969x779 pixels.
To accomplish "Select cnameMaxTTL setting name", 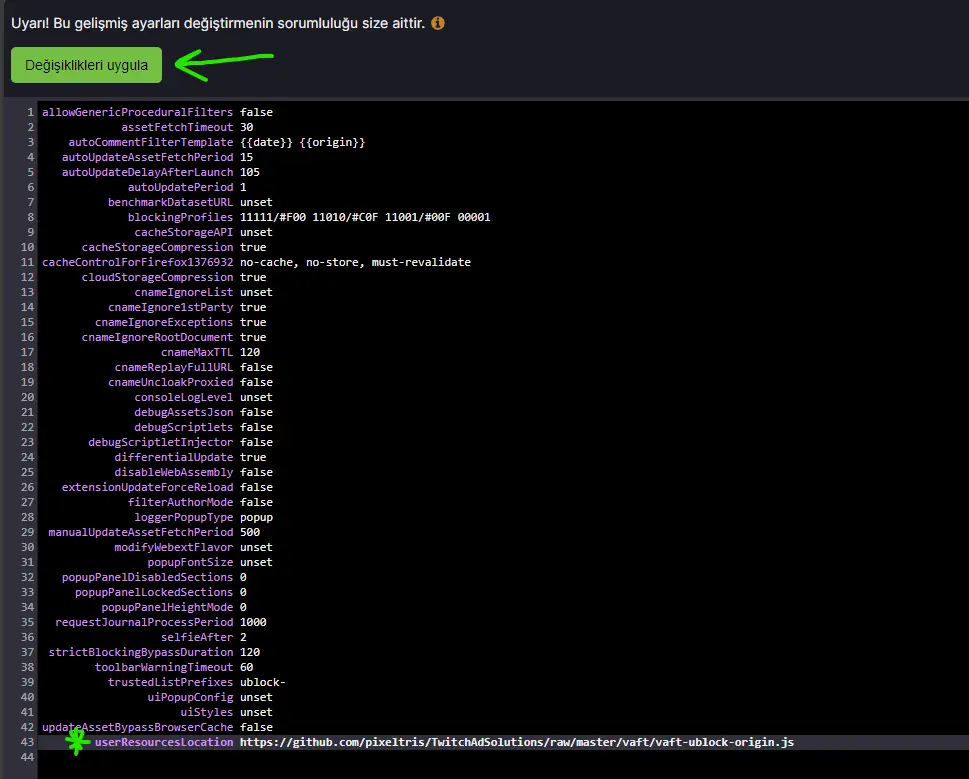I will pos(197,352).
